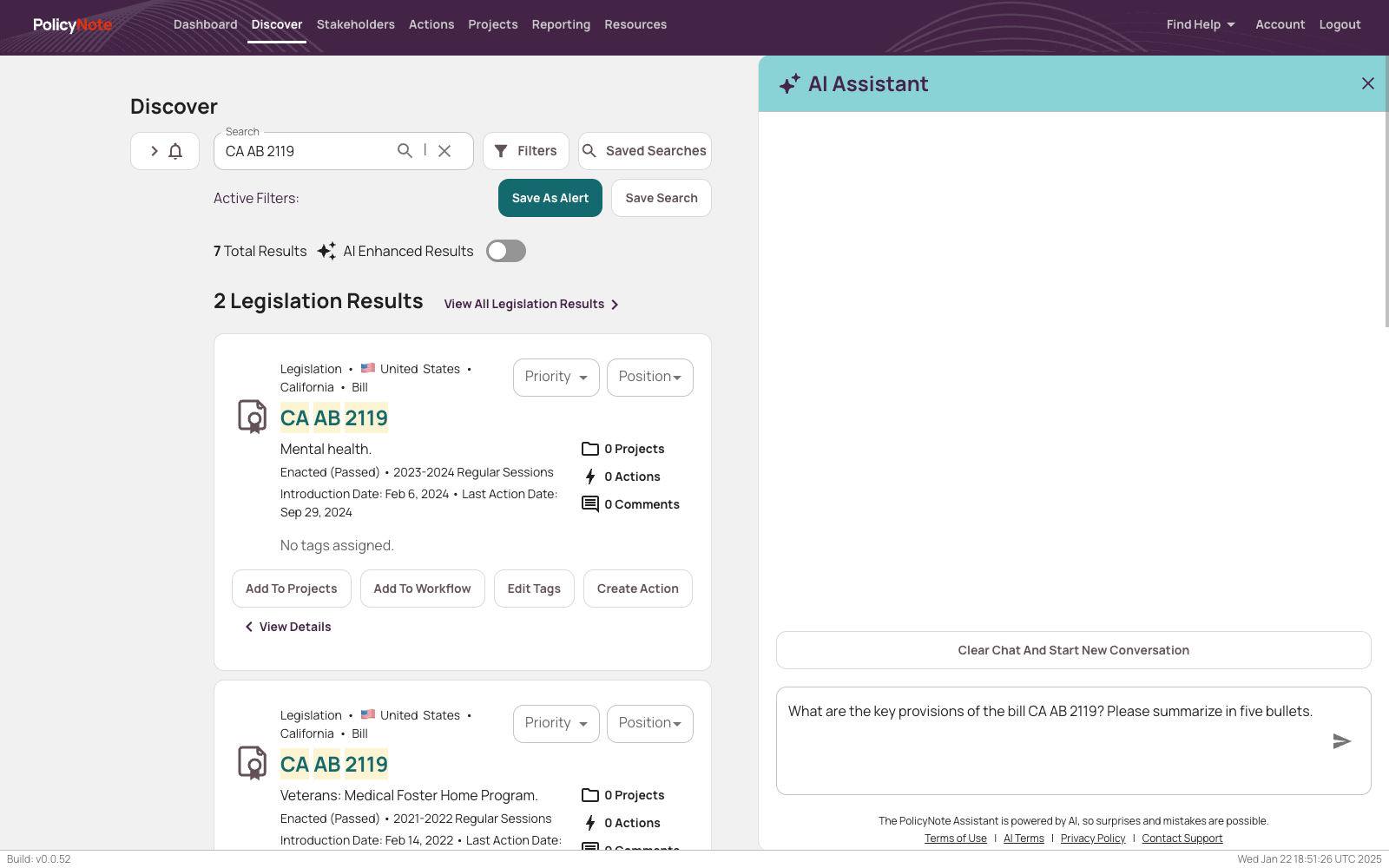This screenshot has width=1389, height=868.
Task: Click the first CA AB 2119 bill document icon
Action: [253, 417]
